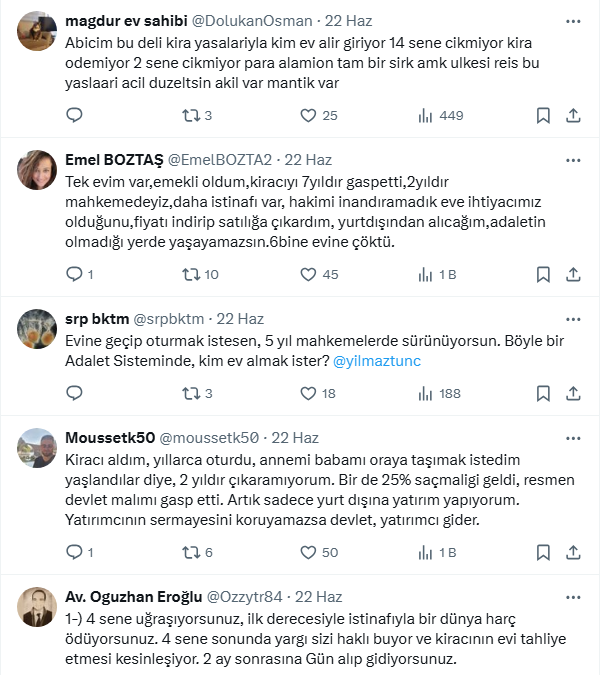Open the Moussetk50 display name
606x675 pixels.
pyautogui.click(x=109, y=437)
